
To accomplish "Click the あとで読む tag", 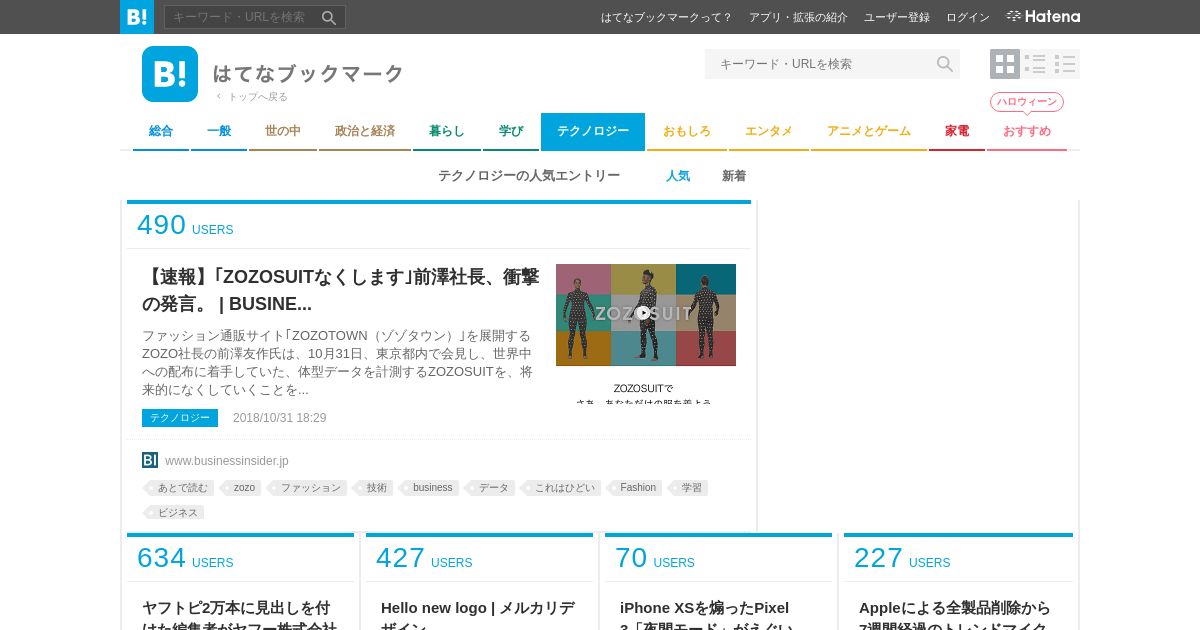I will pyautogui.click(x=179, y=488).
